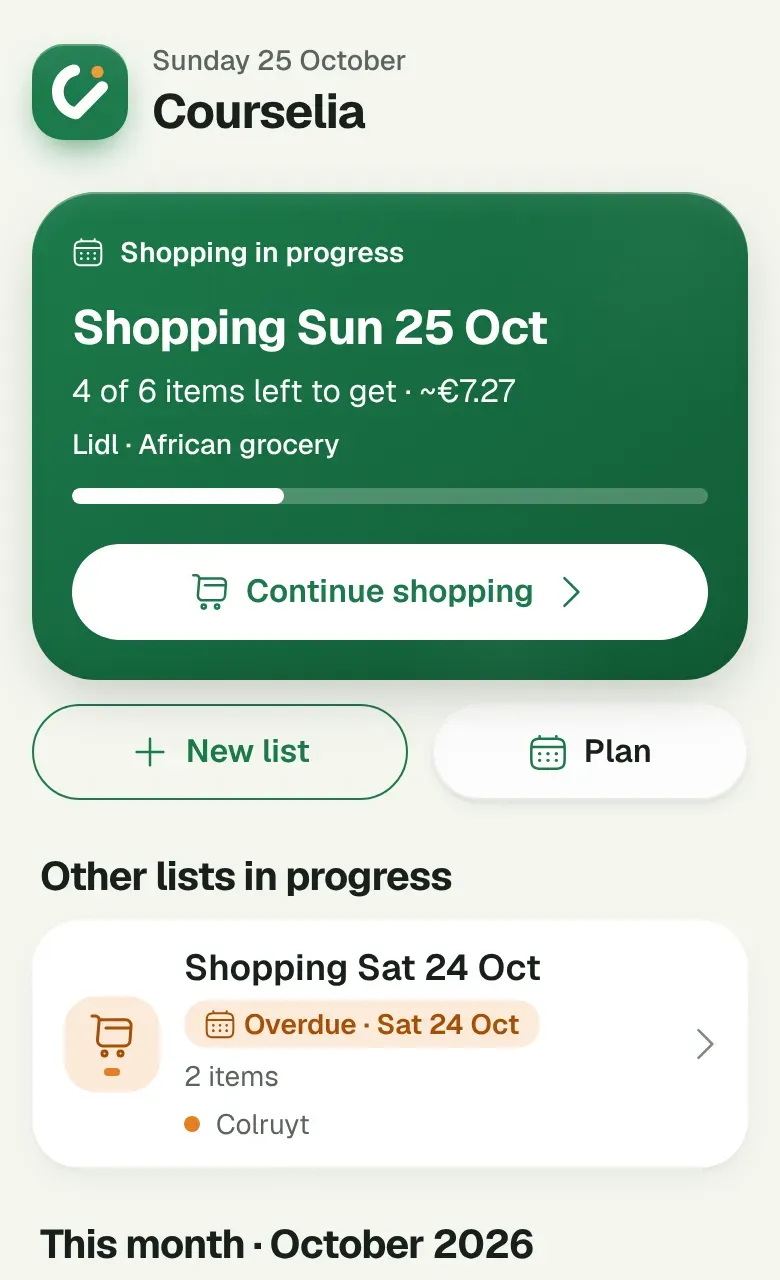Tap the orange cart icon for Sat 24 Oct
This screenshot has height=1280, width=780.
point(112,1044)
